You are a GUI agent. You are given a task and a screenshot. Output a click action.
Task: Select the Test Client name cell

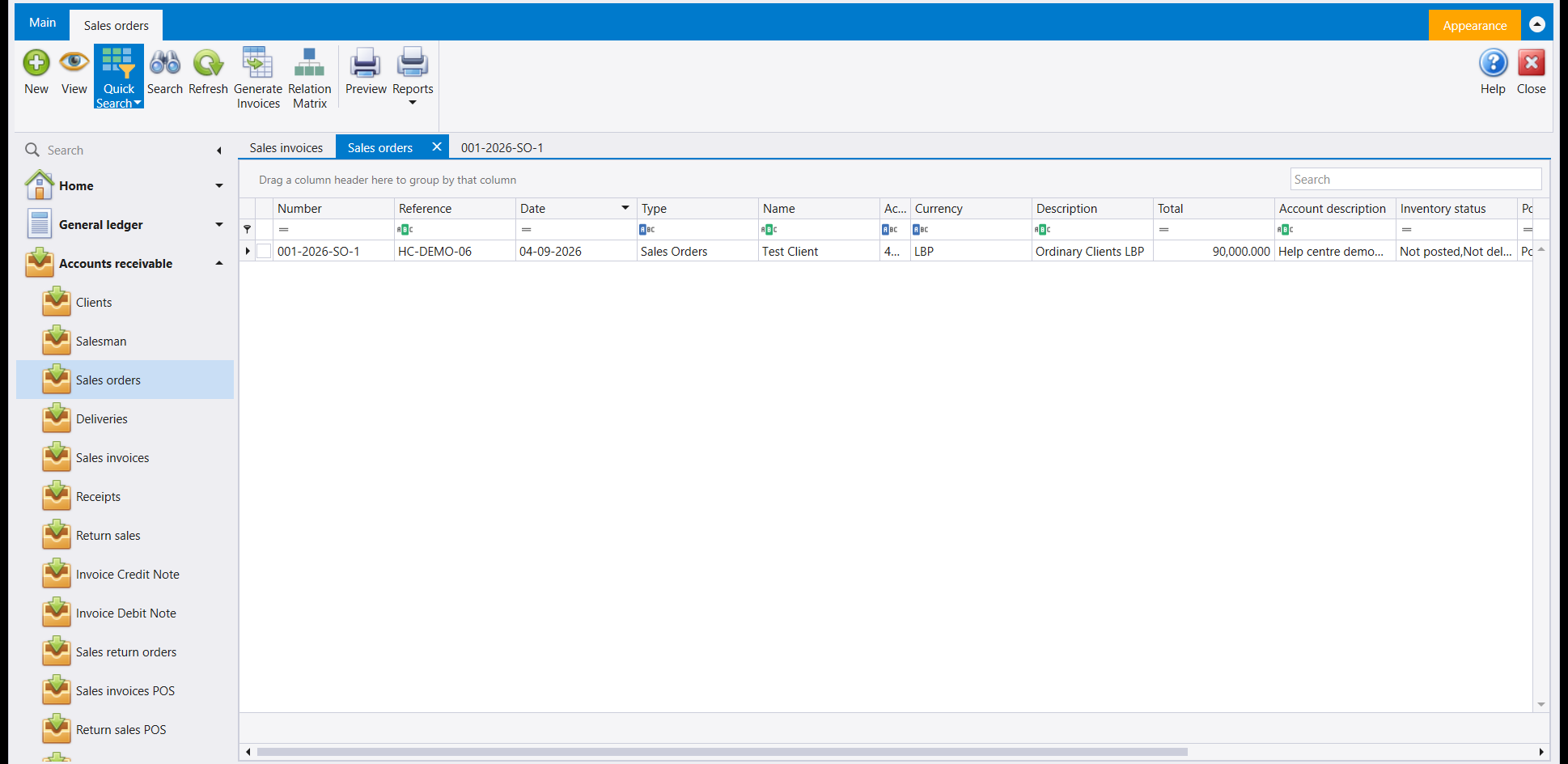point(819,252)
